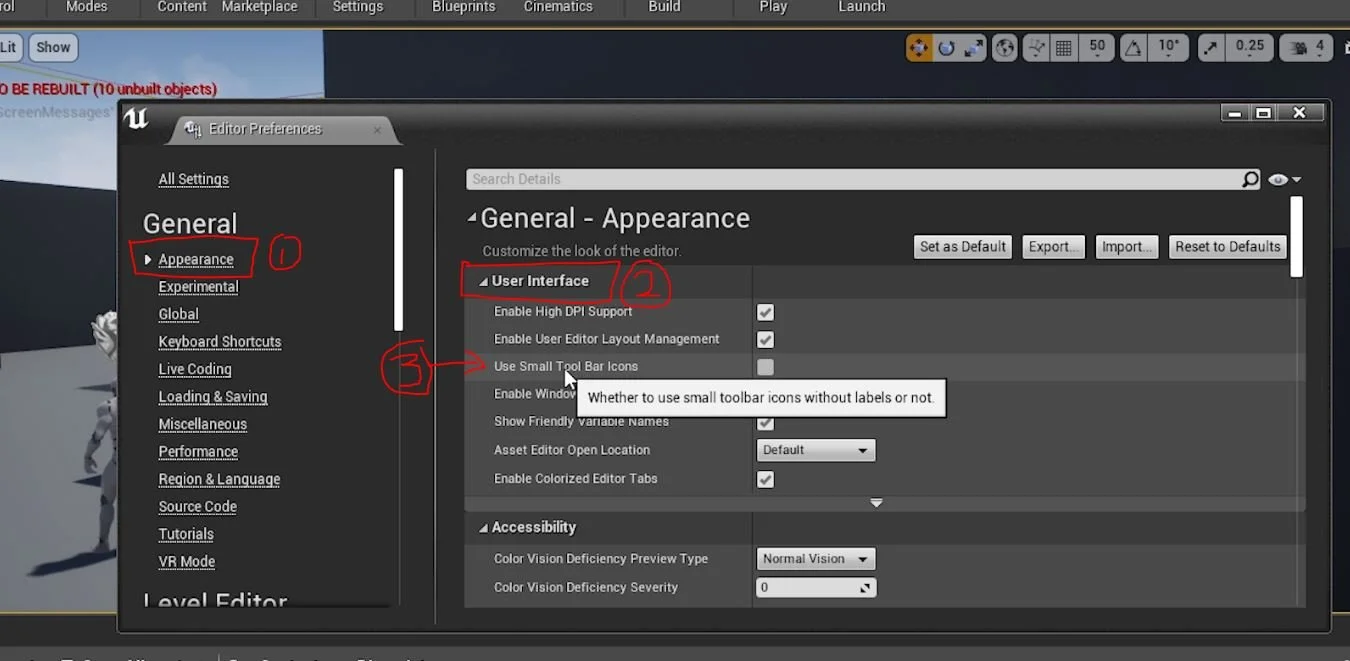Collapse the User Interface section
This screenshot has height=661, width=1350.
[x=485, y=281]
